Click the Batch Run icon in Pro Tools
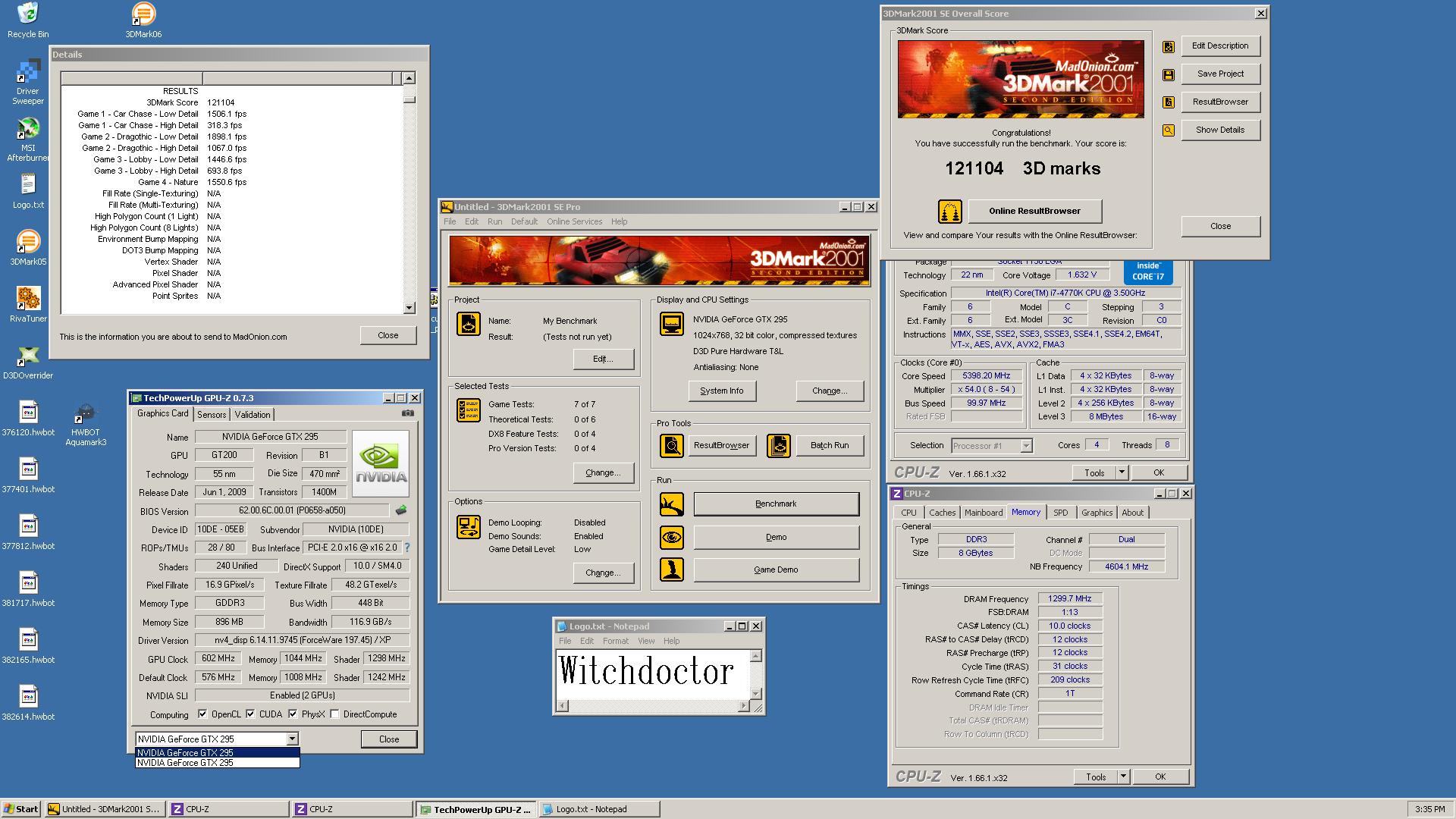Image resolution: width=1456 pixels, height=819 pixels. [778, 446]
